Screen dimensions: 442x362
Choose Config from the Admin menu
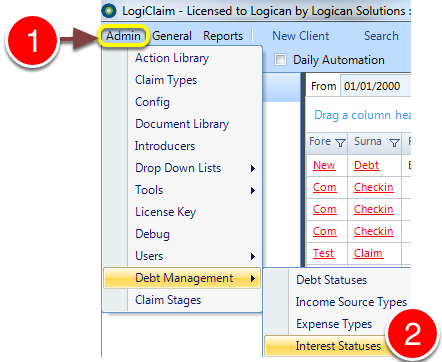tap(182, 102)
